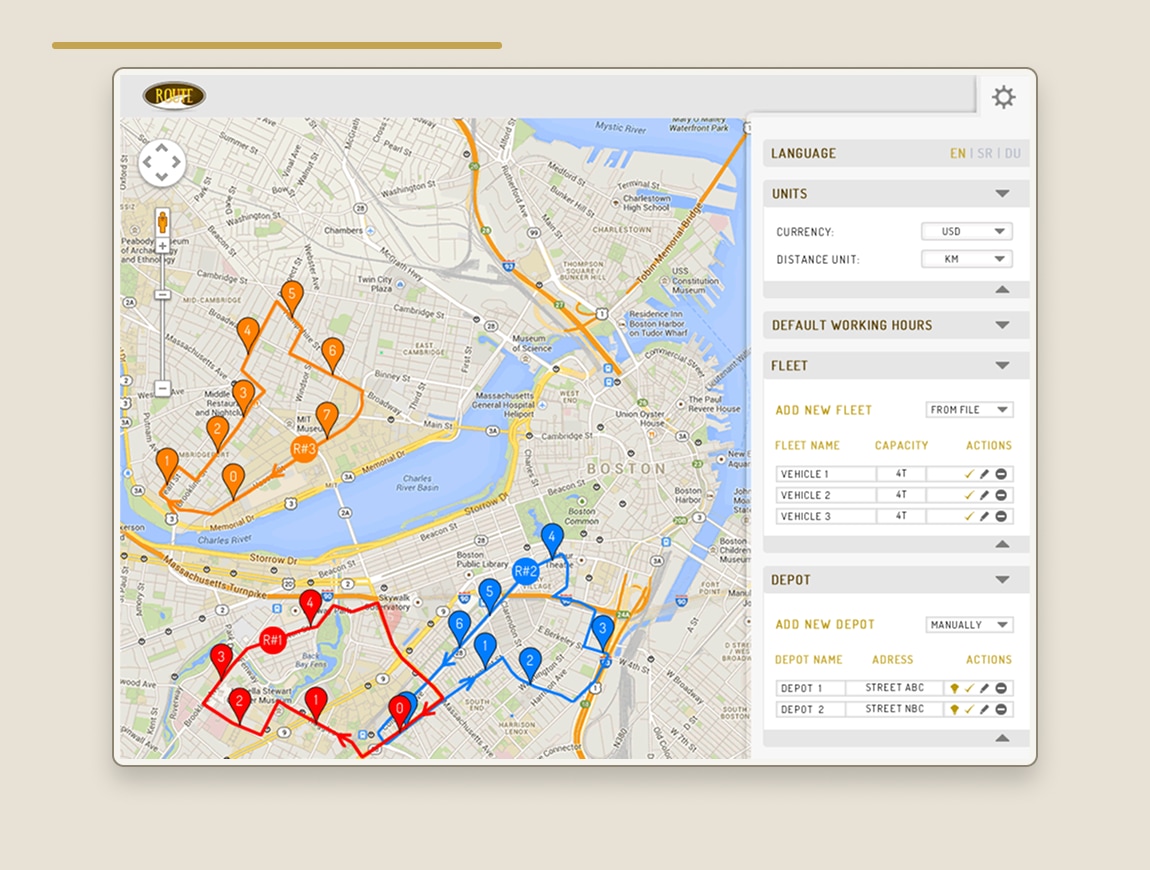Click the map pan control
This screenshot has height=870, width=1150.
[161, 162]
